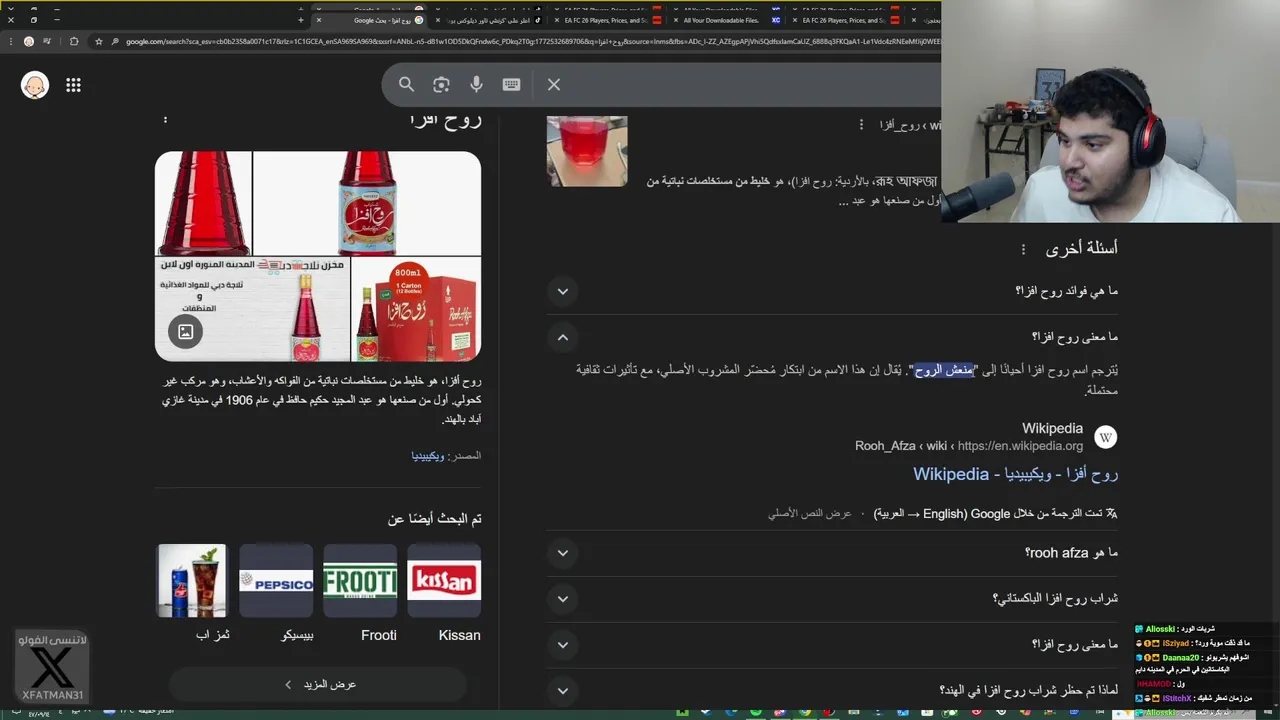Open the Google account avatar
The width and height of the screenshot is (1280, 720).
(x=35, y=85)
